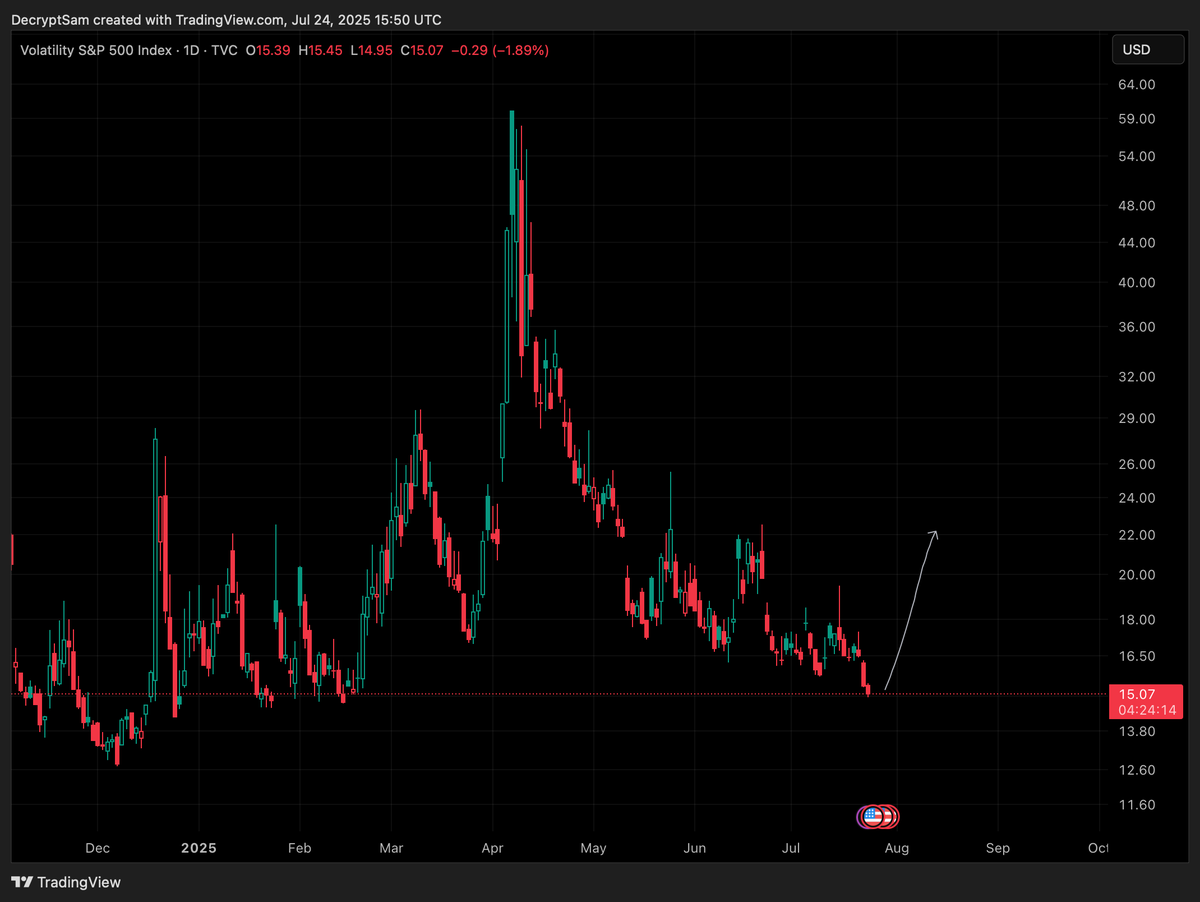Click the 36.00 price axis label
The width and height of the screenshot is (1200, 902).
(x=1139, y=328)
